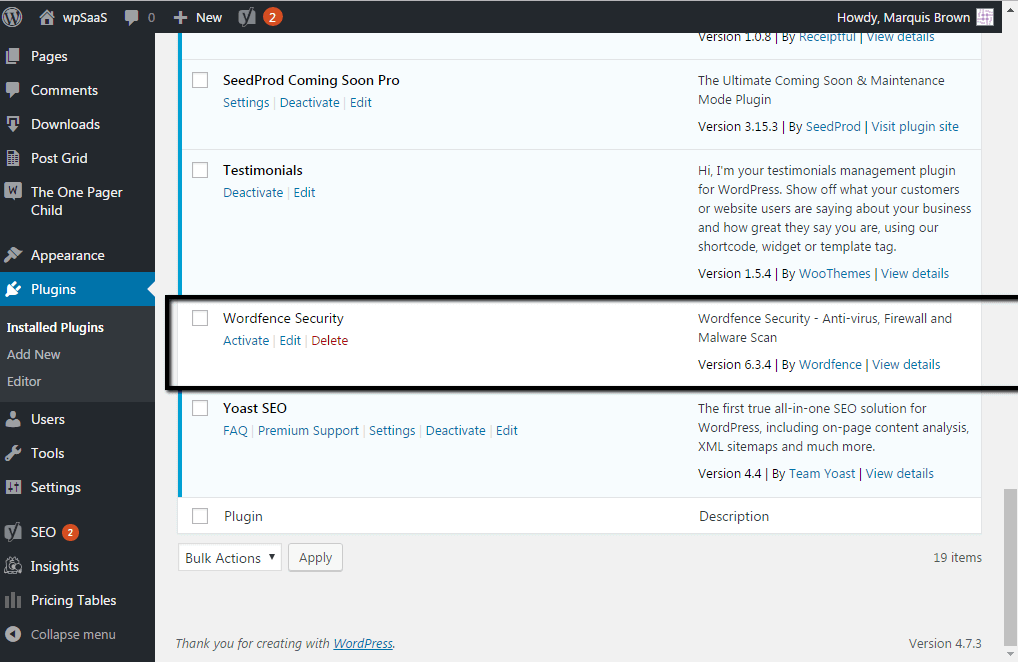This screenshot has height=662, width=1018.
Task: Click the Comments sidebar icon
Action: click(13, 90)
